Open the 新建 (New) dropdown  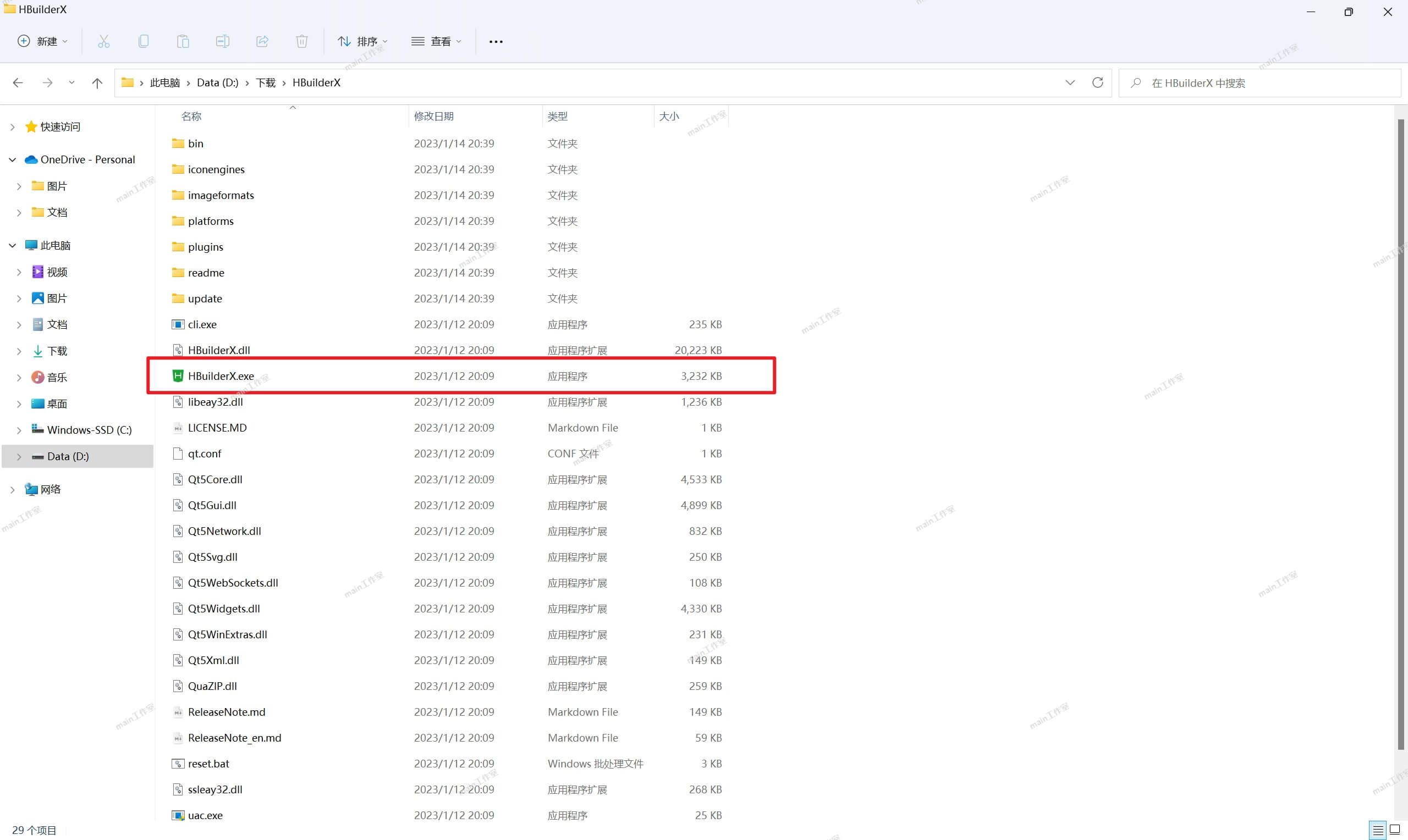point(42,41)
